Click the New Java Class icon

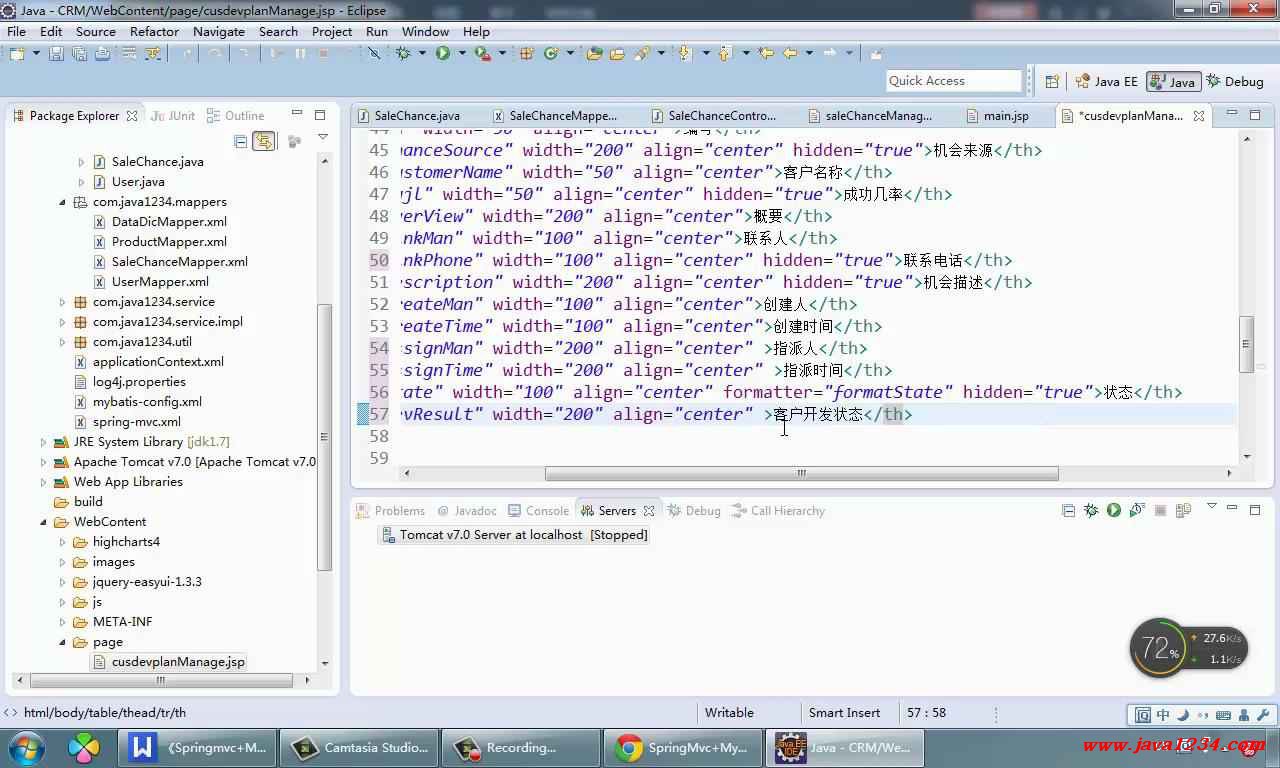551,53
